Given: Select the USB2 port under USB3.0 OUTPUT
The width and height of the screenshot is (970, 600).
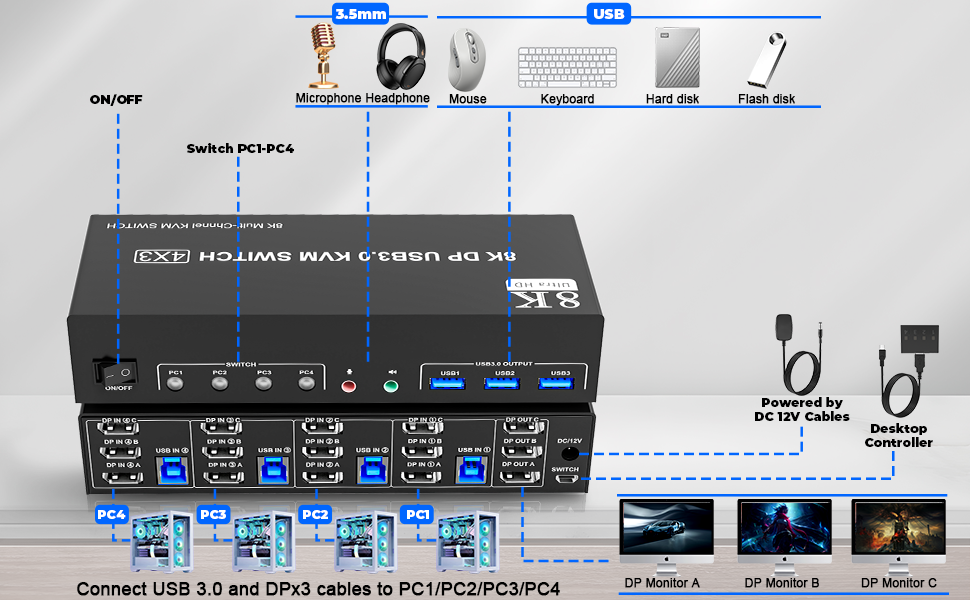Looking at the screenshot, I should (500, 383).
